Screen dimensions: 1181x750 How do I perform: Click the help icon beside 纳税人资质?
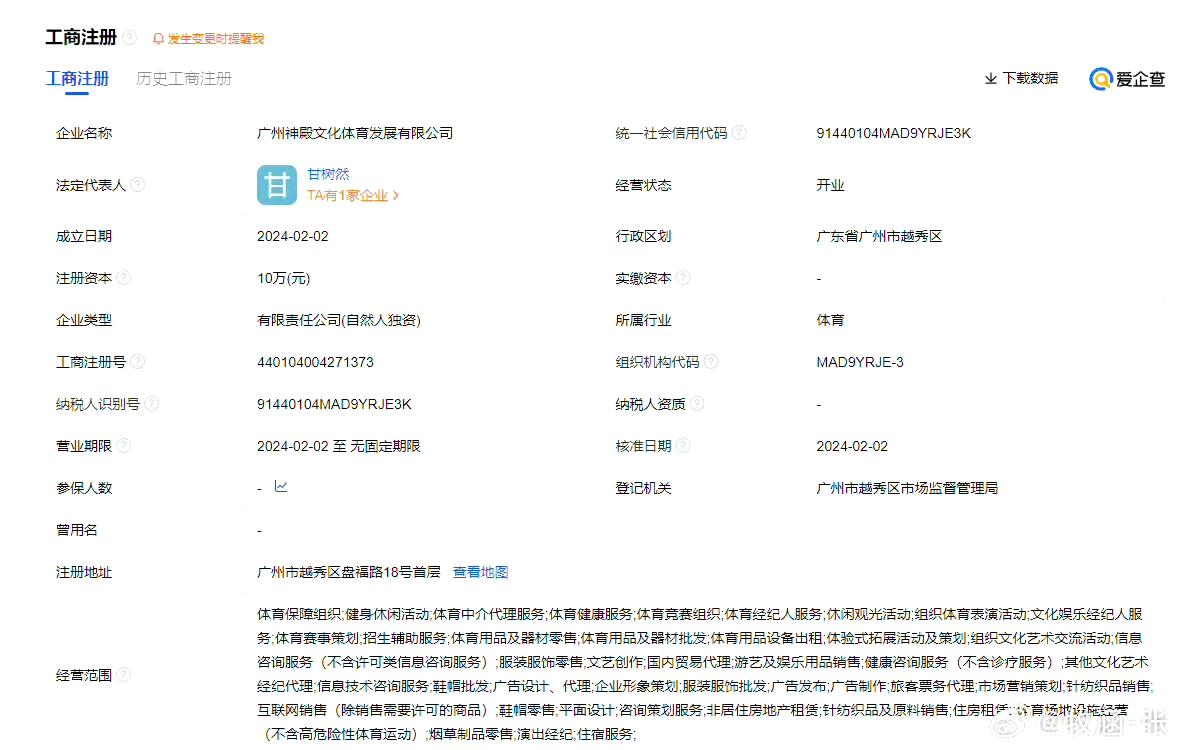tap(697, 403)
